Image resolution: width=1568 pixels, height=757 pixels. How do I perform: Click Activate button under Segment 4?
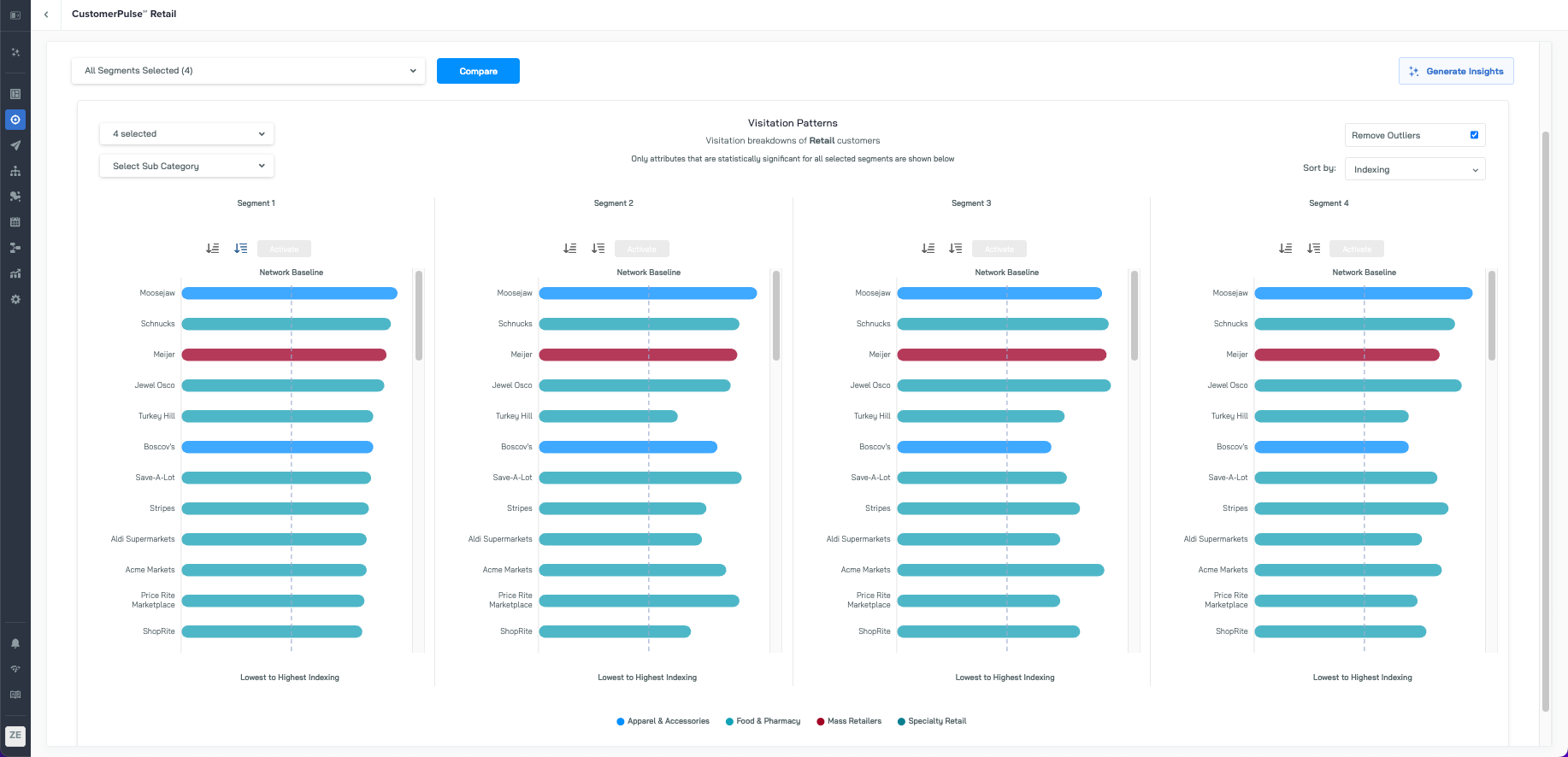click(x=1357, y=249)
